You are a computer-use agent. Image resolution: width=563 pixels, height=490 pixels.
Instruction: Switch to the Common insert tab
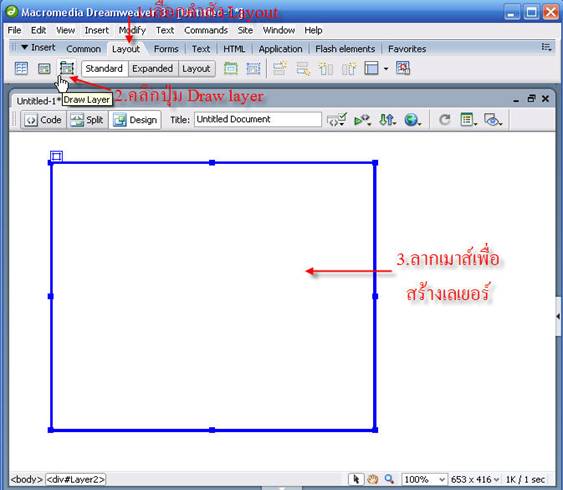pyautogui.click(x=83, y=49)
